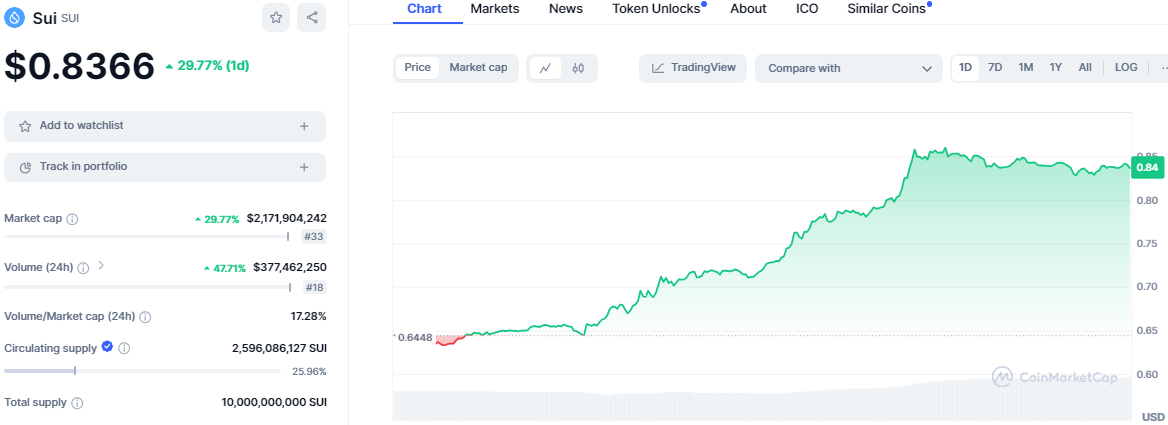The height and width of the screenshot is (425, 1168).
Task: Switch to candlestick chart icon
Action: click(x=578, y=68)
